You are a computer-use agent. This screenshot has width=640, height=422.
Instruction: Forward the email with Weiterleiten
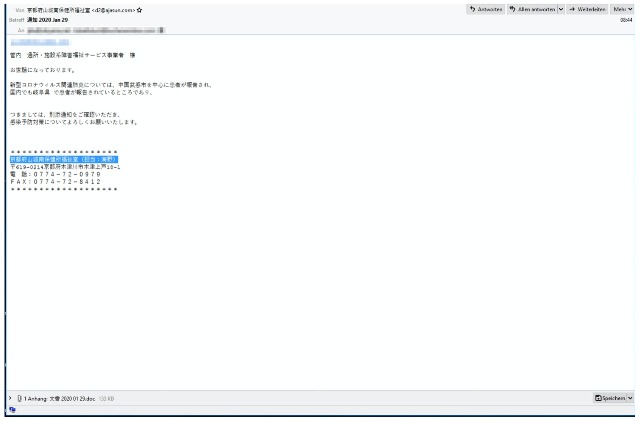(588, 9)
